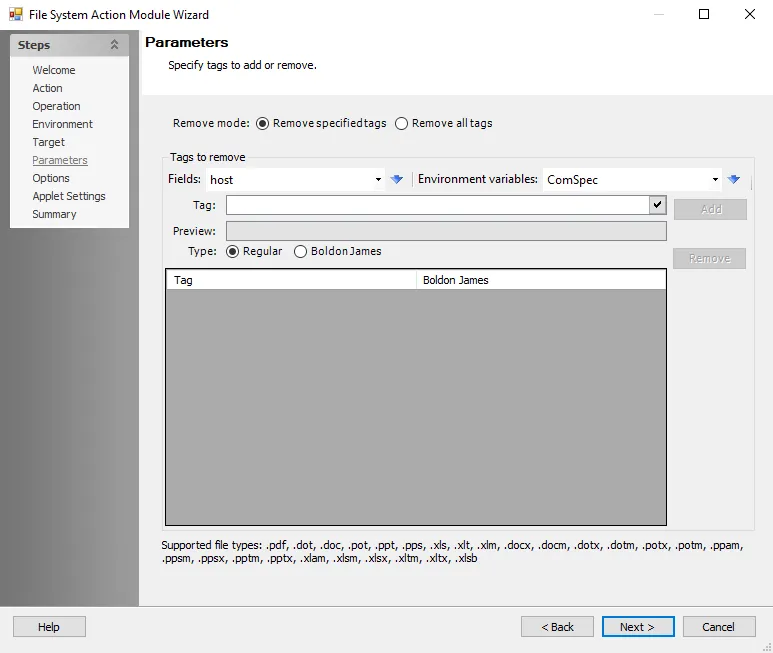Click the Remove button

[x=709, y=258]
